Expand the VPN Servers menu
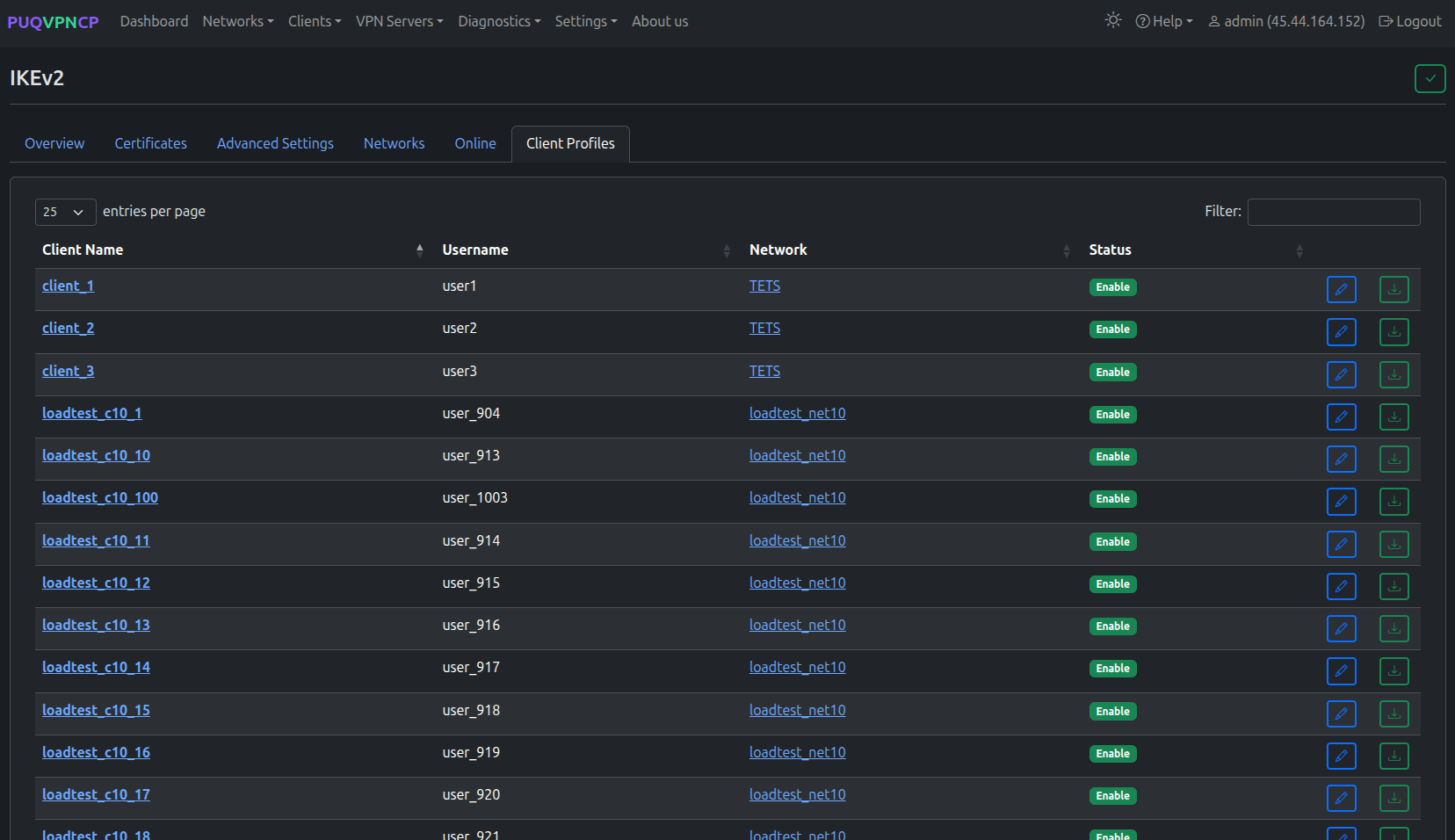 (399, 21)
